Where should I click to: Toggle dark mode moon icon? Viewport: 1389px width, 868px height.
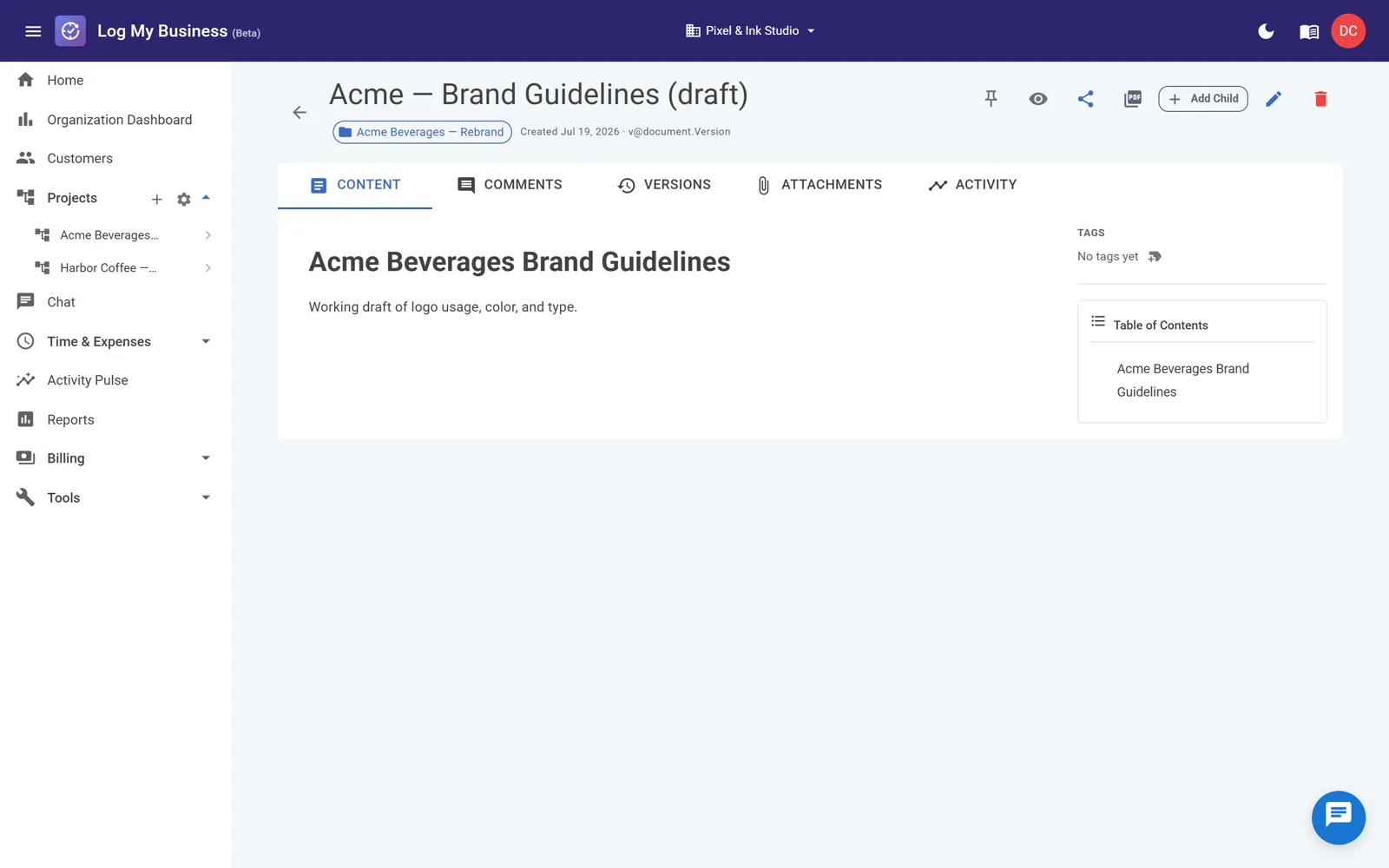point(1266,31)
